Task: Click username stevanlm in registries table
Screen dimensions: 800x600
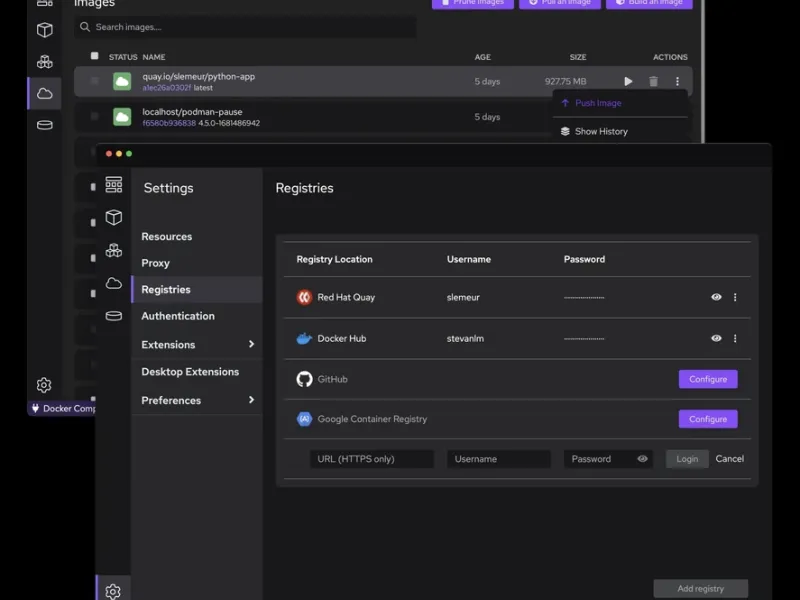Action: 465,338
